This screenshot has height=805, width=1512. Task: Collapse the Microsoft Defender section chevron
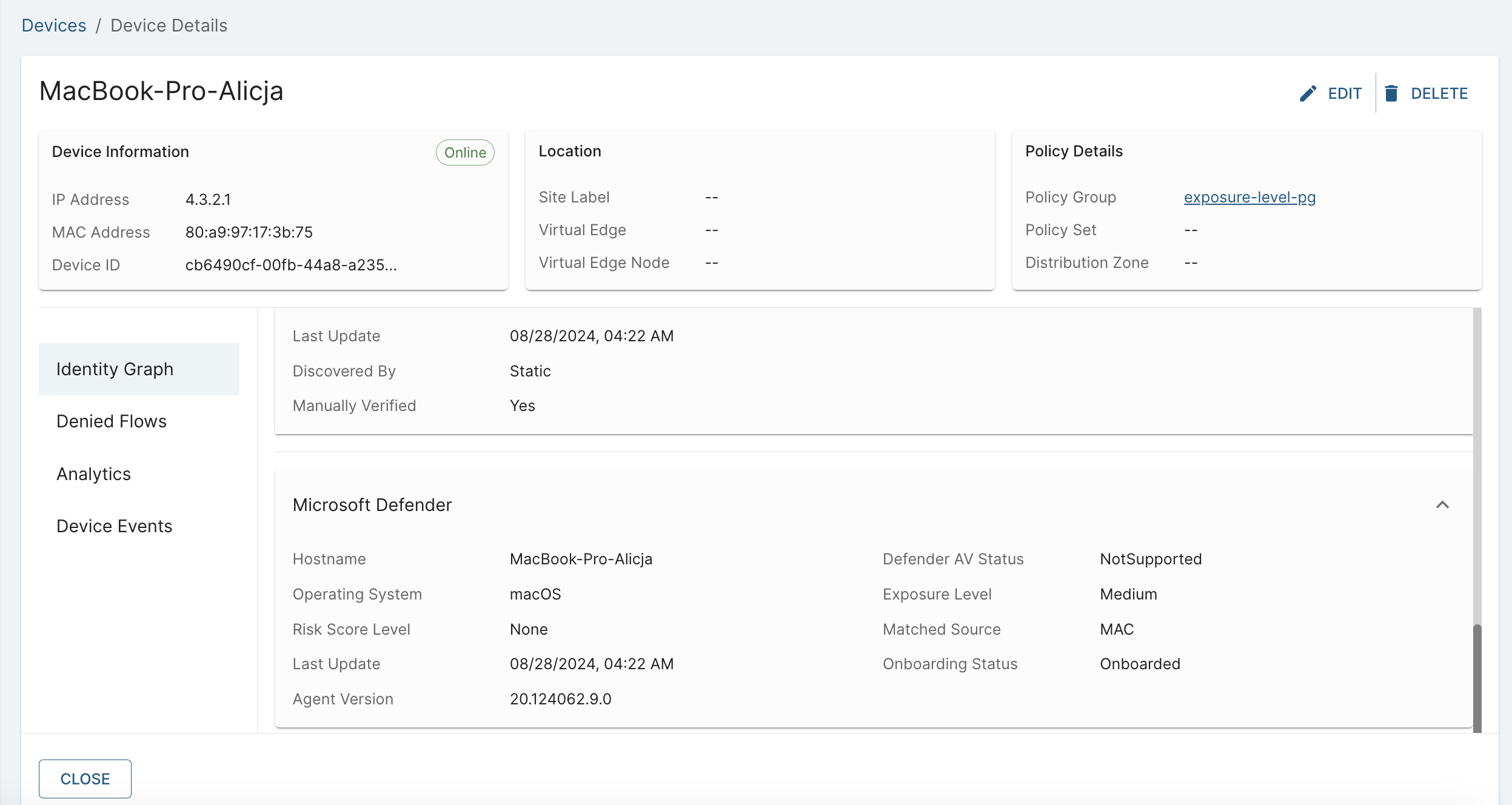pyautogui.click(x=1442, y=505)
